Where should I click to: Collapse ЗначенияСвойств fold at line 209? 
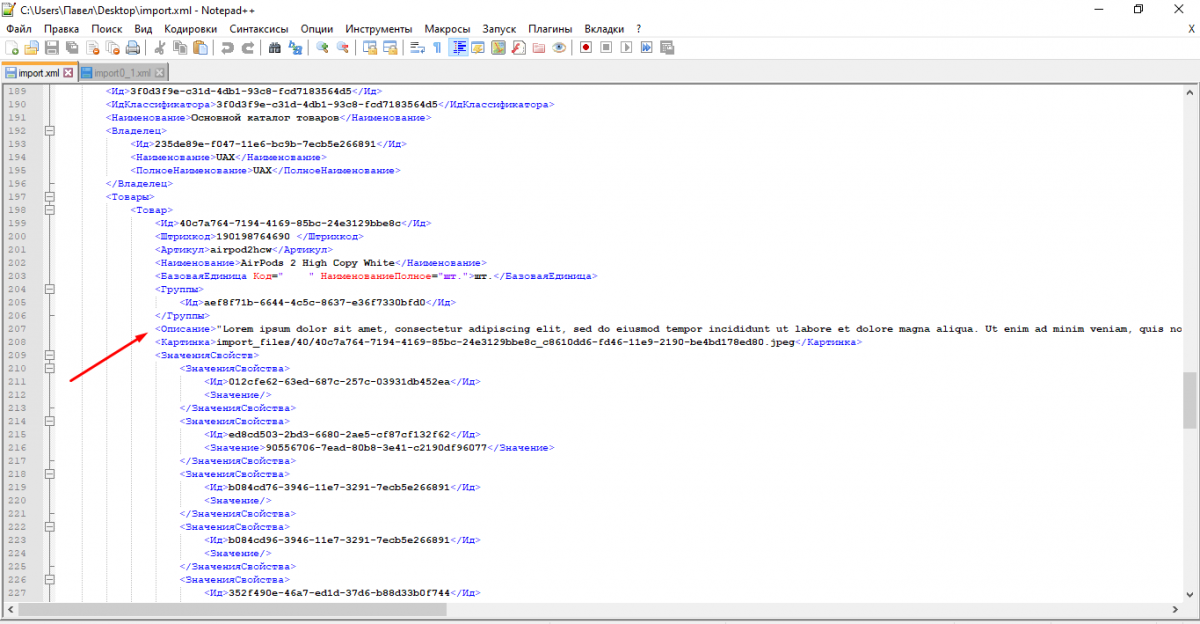[47, 355]
